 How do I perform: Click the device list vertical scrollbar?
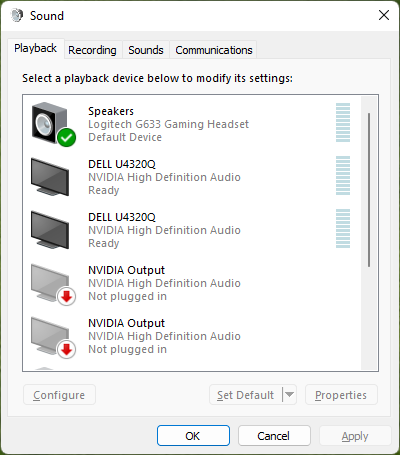click(x=369, y=233)
